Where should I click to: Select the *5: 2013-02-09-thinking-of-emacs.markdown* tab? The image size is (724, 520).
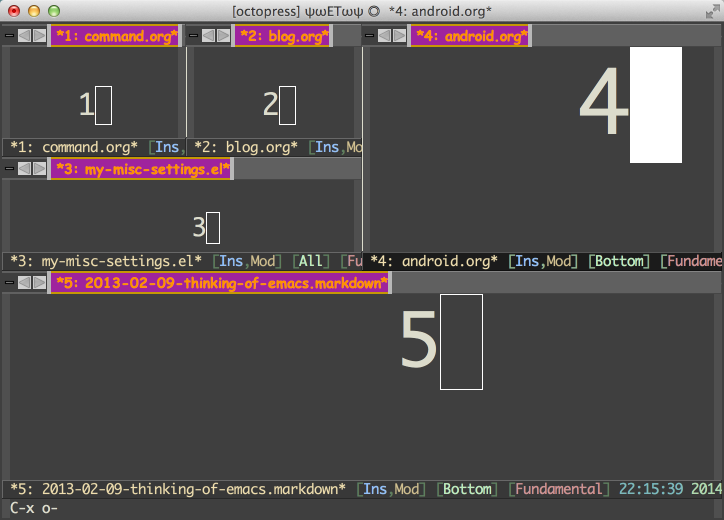(x=221, y=283)
